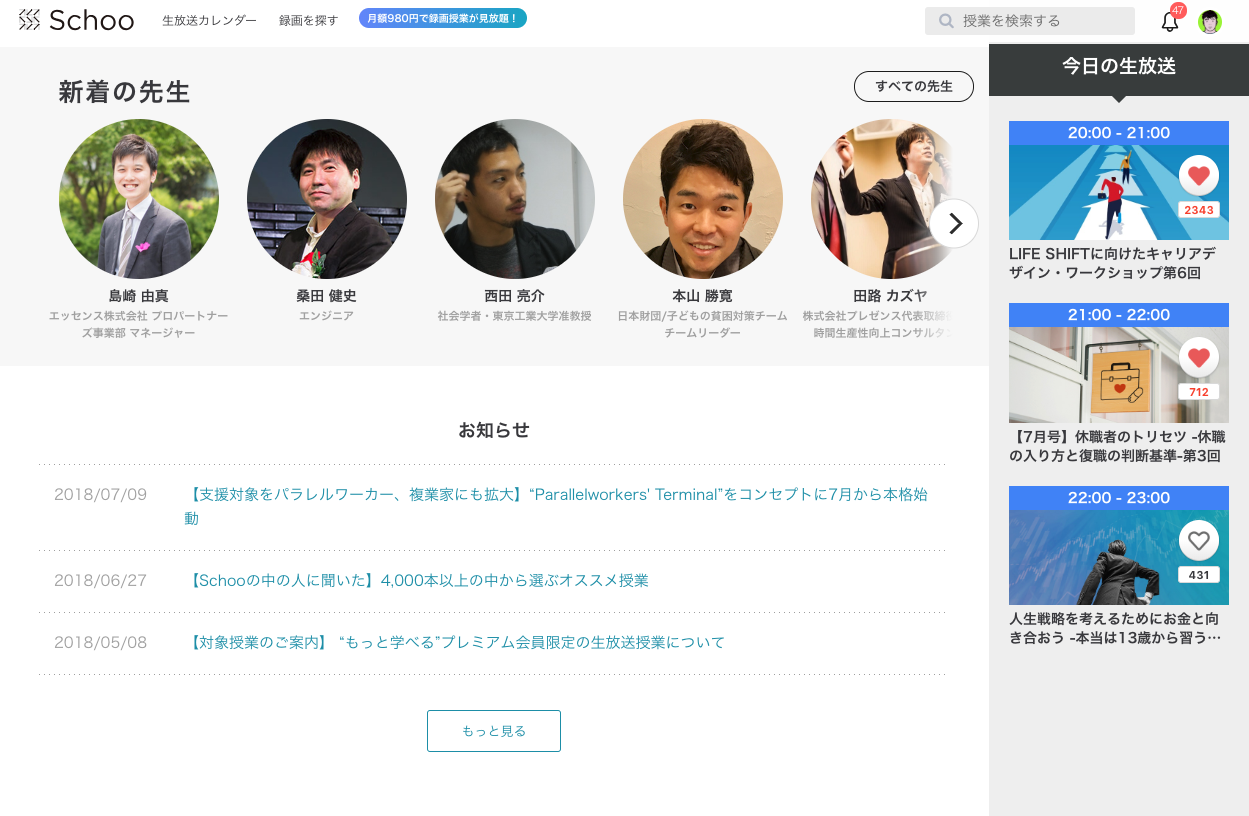Click the 月額980円 premium promotion badge
Screen dimensions: 1249x816
pyautogui.click(x=443, y=18)
